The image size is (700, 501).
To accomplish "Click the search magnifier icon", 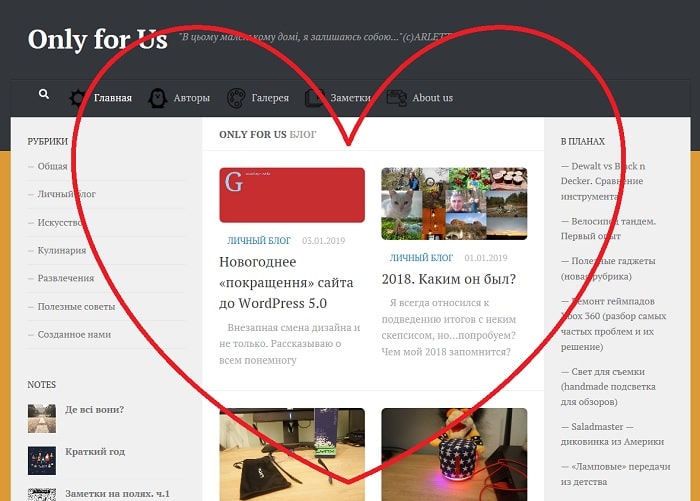I will coord(44,94).
